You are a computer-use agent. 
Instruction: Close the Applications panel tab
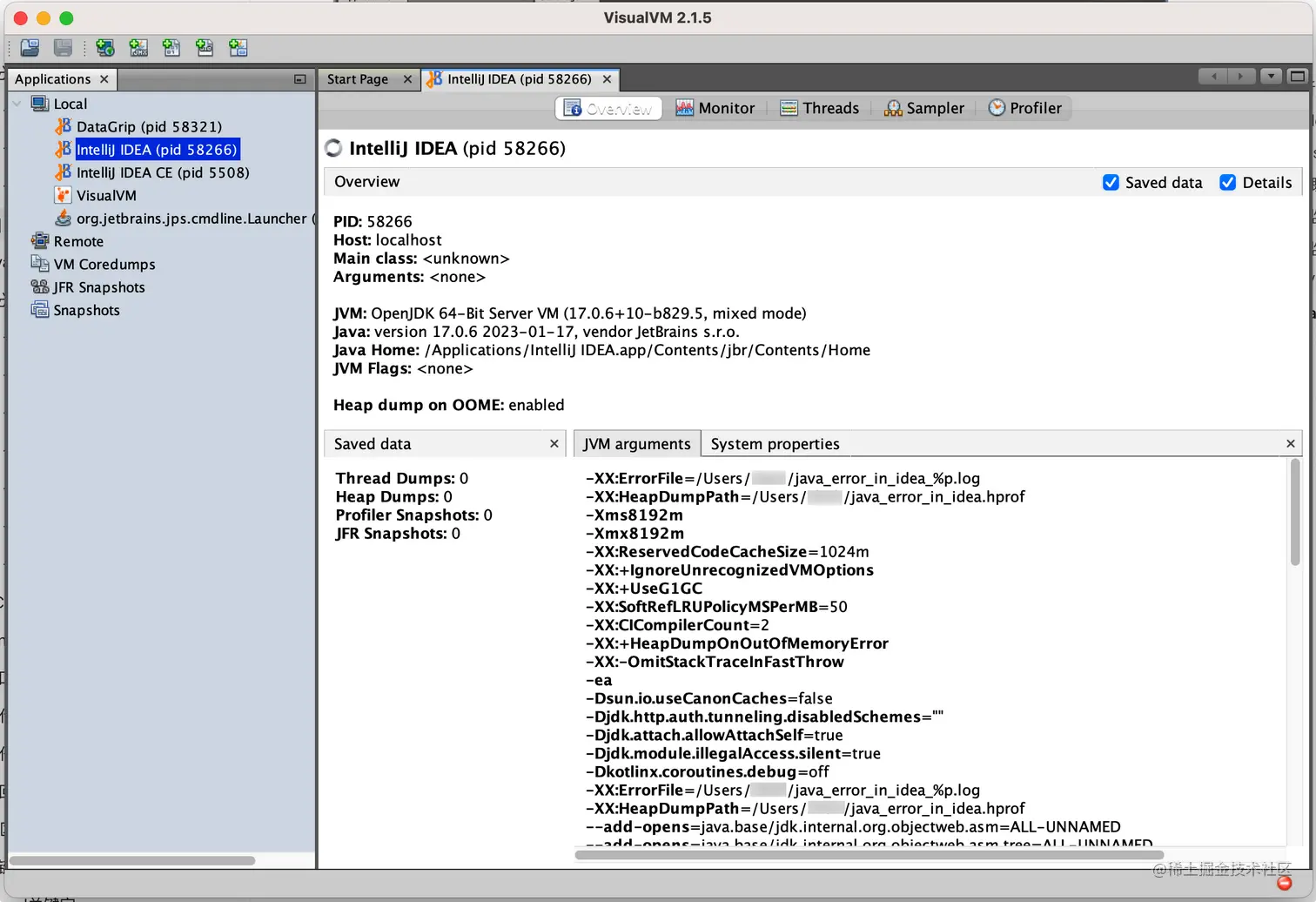pos(104,79)
